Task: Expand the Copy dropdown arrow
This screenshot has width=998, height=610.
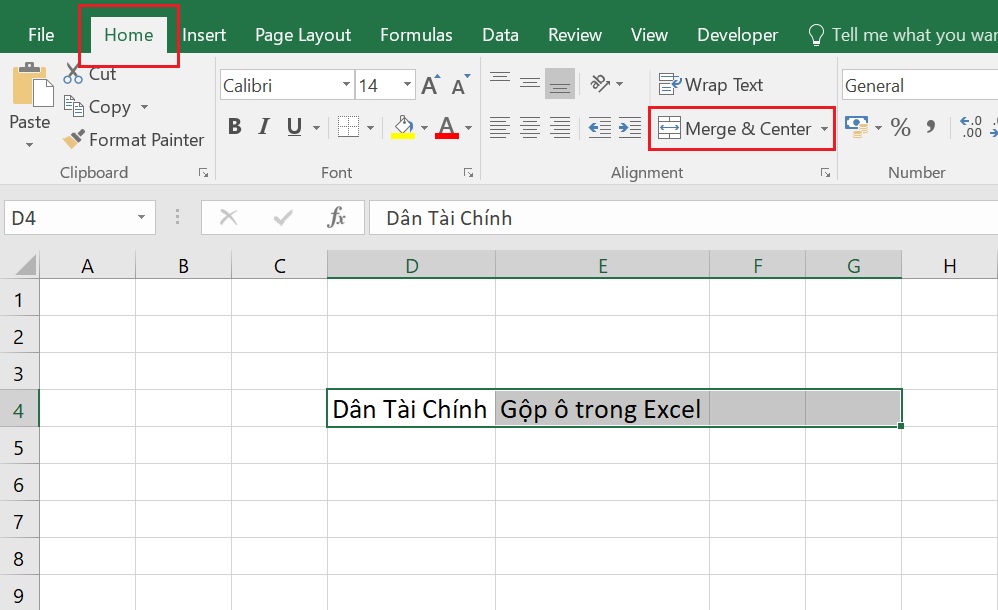Action: [x=144, y=107]
